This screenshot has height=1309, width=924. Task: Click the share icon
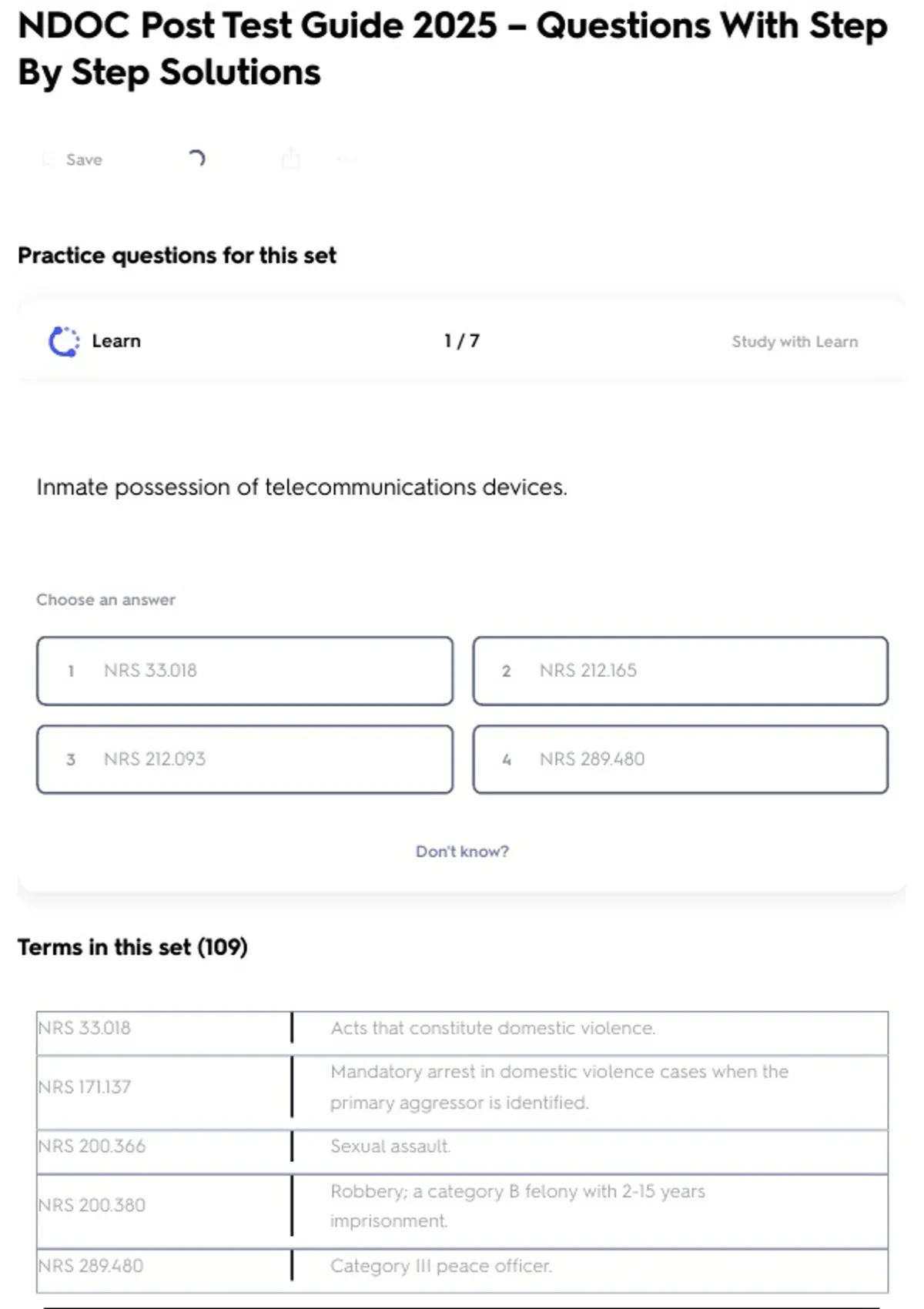coord(290,159)
